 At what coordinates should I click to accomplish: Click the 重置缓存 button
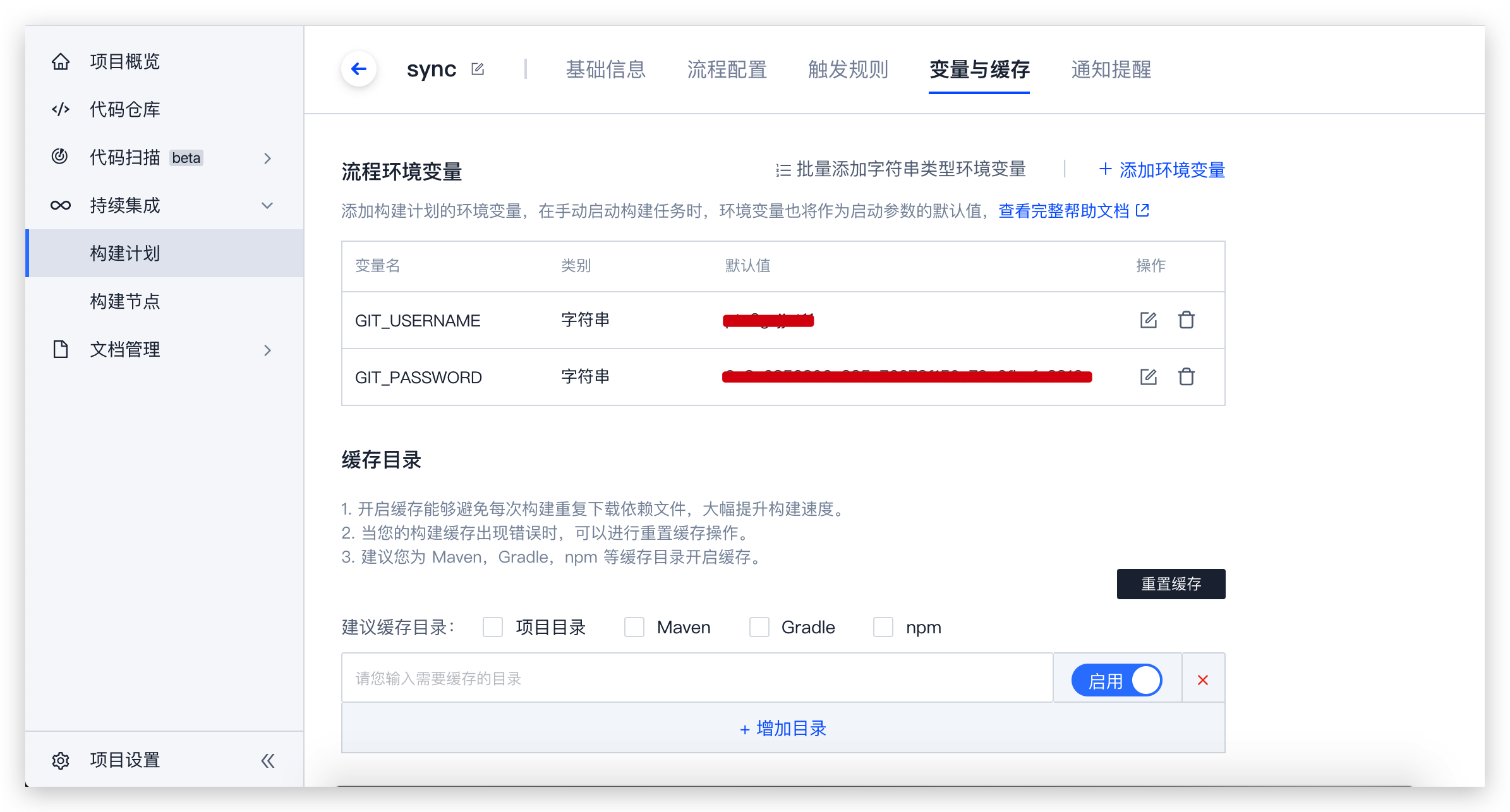1171,584
